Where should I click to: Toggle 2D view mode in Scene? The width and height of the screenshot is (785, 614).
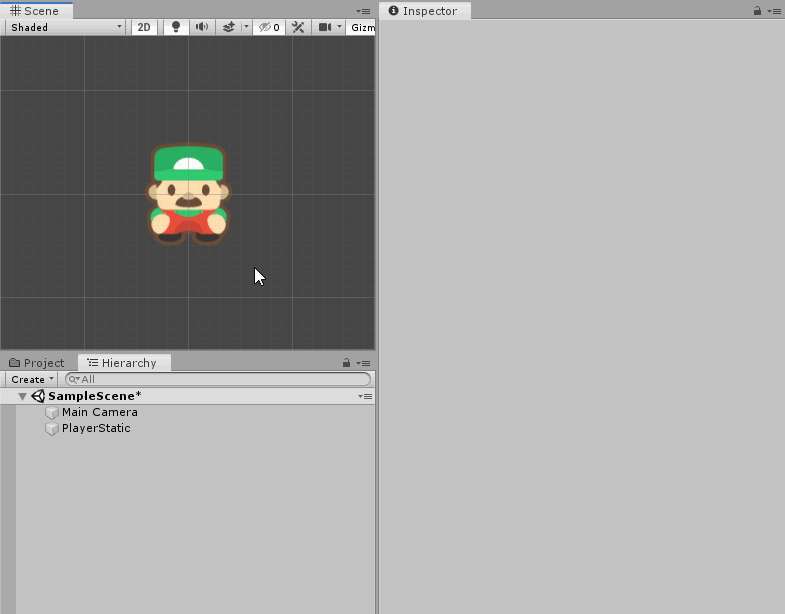pos(144,27)
